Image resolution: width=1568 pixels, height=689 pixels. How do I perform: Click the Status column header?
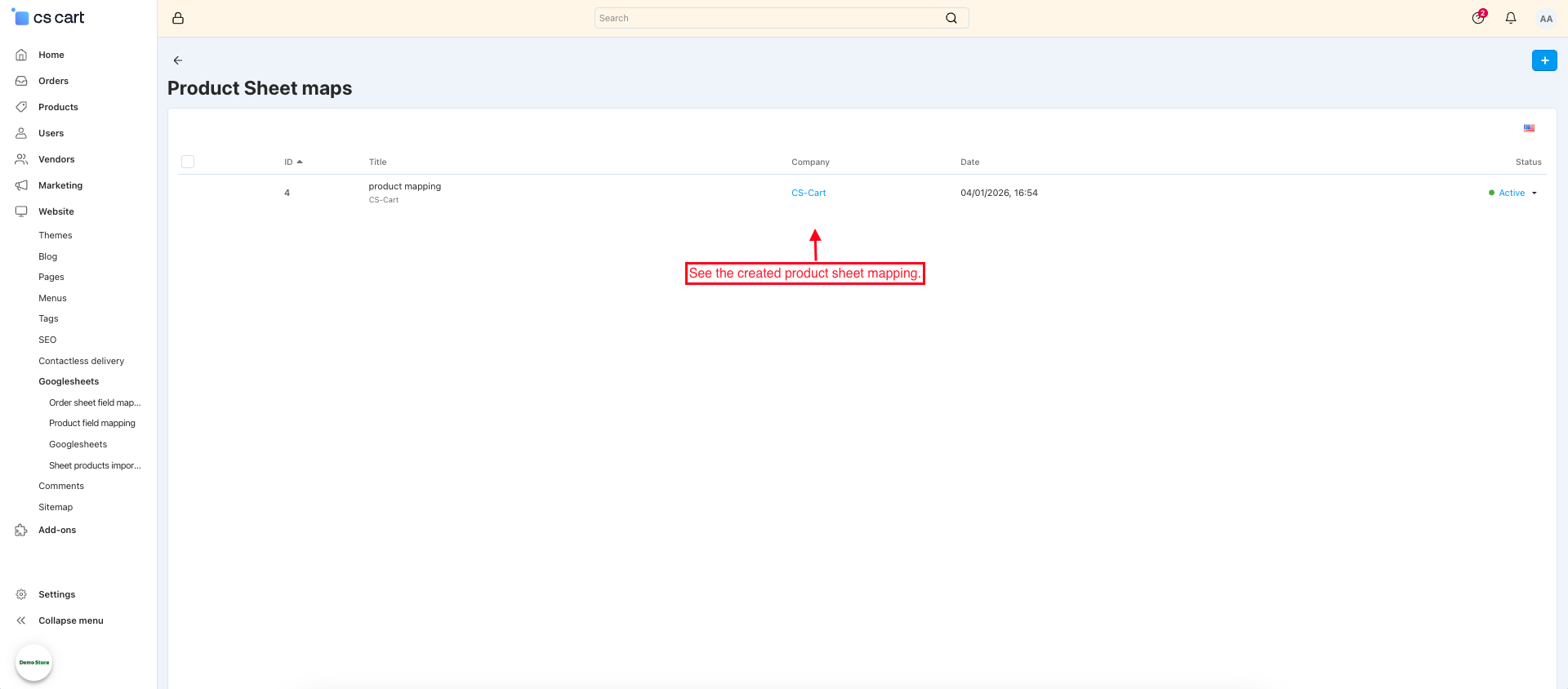click(1528, 162)
